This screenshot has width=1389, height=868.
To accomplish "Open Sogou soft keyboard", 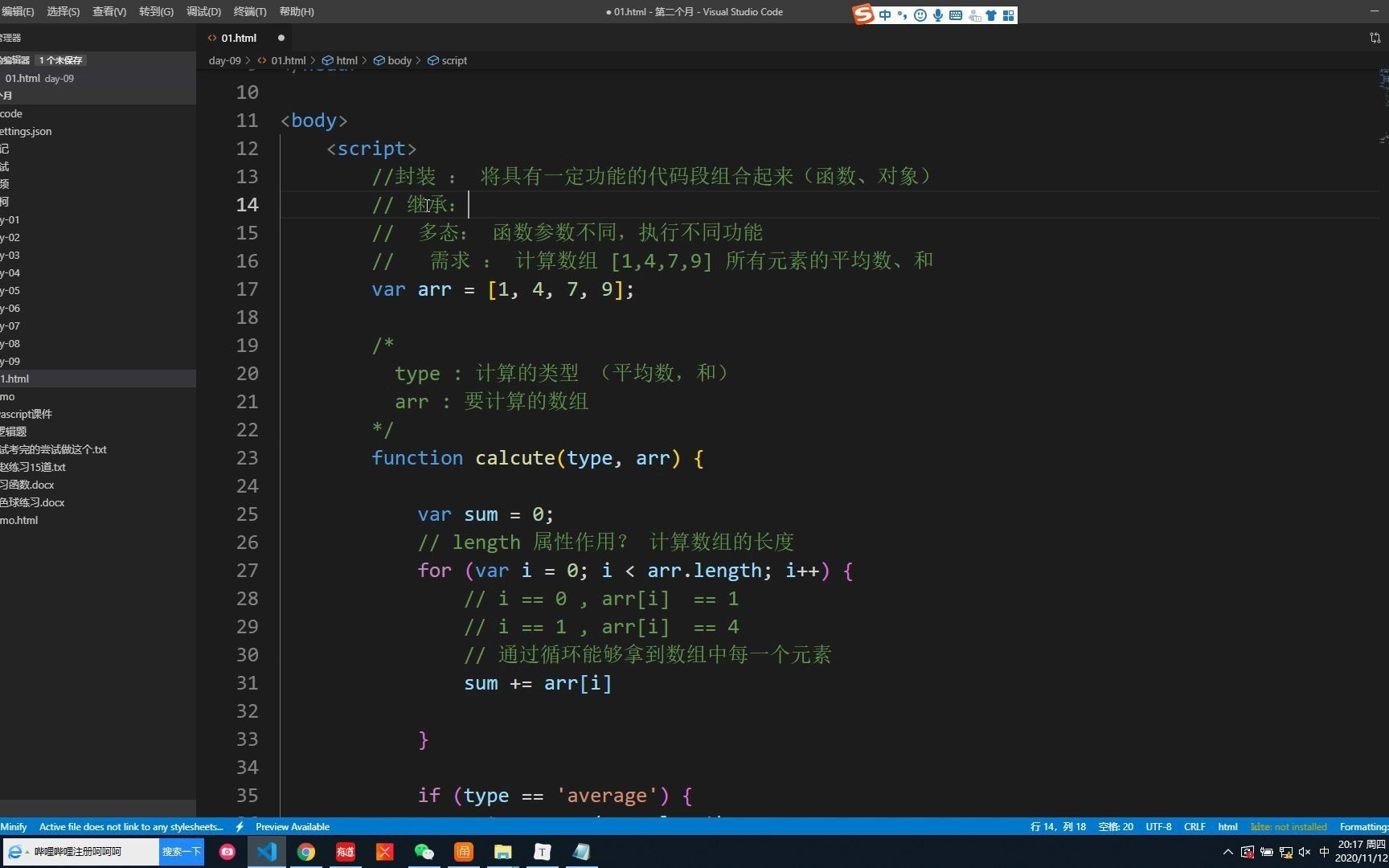I will [x=956, y=15].
